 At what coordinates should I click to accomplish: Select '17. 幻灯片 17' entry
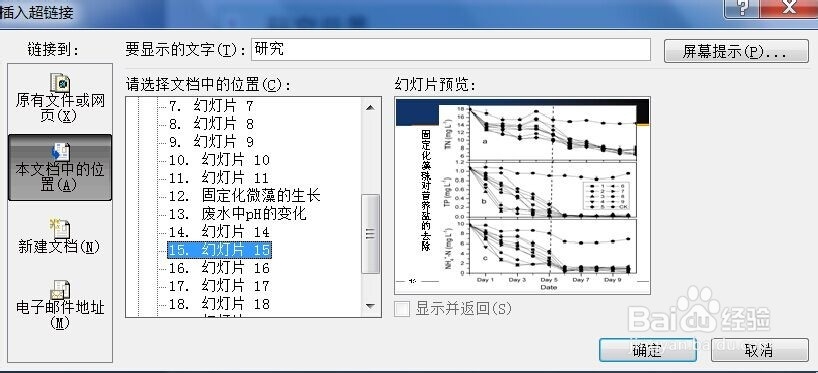[x=219, y=286]
